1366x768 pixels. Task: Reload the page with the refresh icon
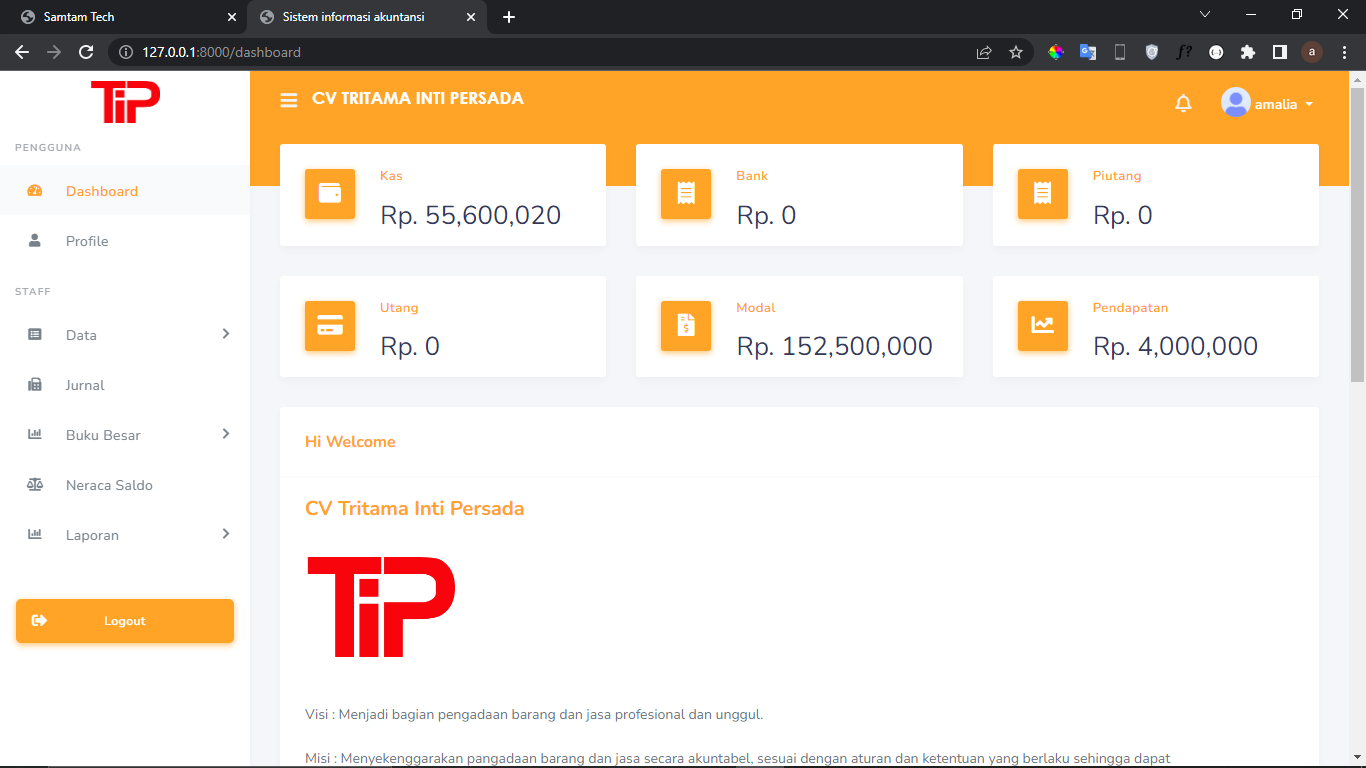point(86,52)
